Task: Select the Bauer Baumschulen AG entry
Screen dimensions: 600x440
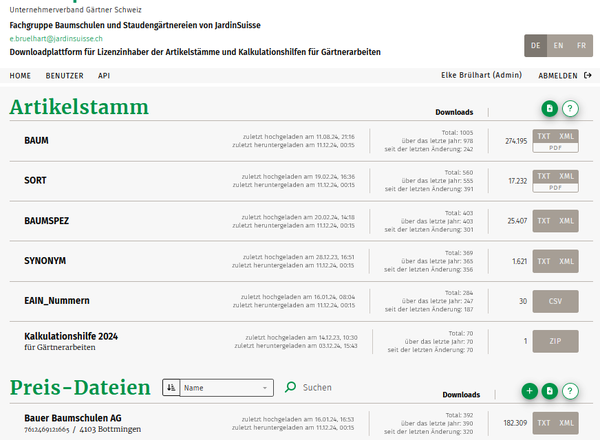Action: 73,418
